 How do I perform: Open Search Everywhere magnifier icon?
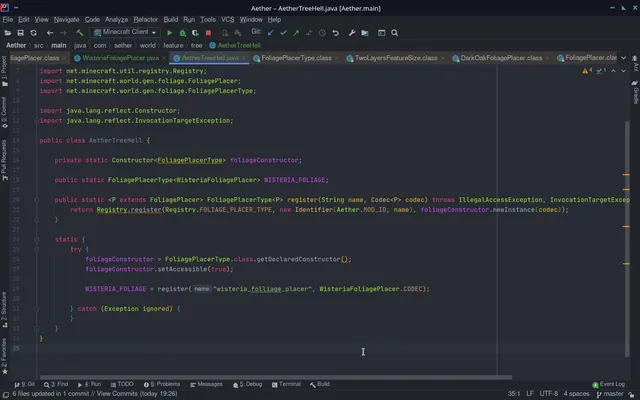click(394, 33)
